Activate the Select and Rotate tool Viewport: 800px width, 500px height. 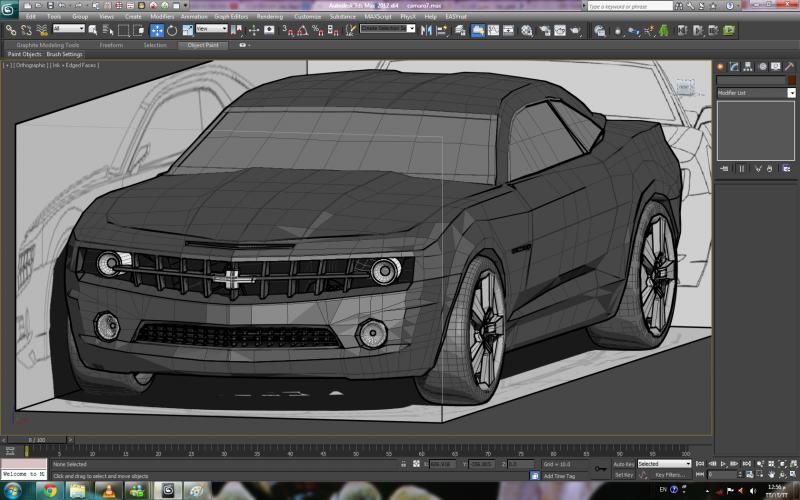172,30
